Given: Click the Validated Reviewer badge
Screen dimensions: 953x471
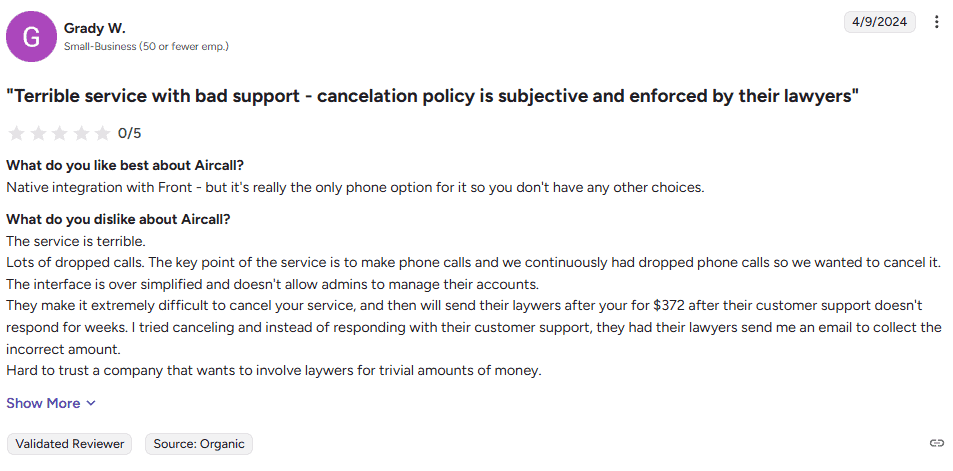Looking at the screenshot, I should 70,443.
